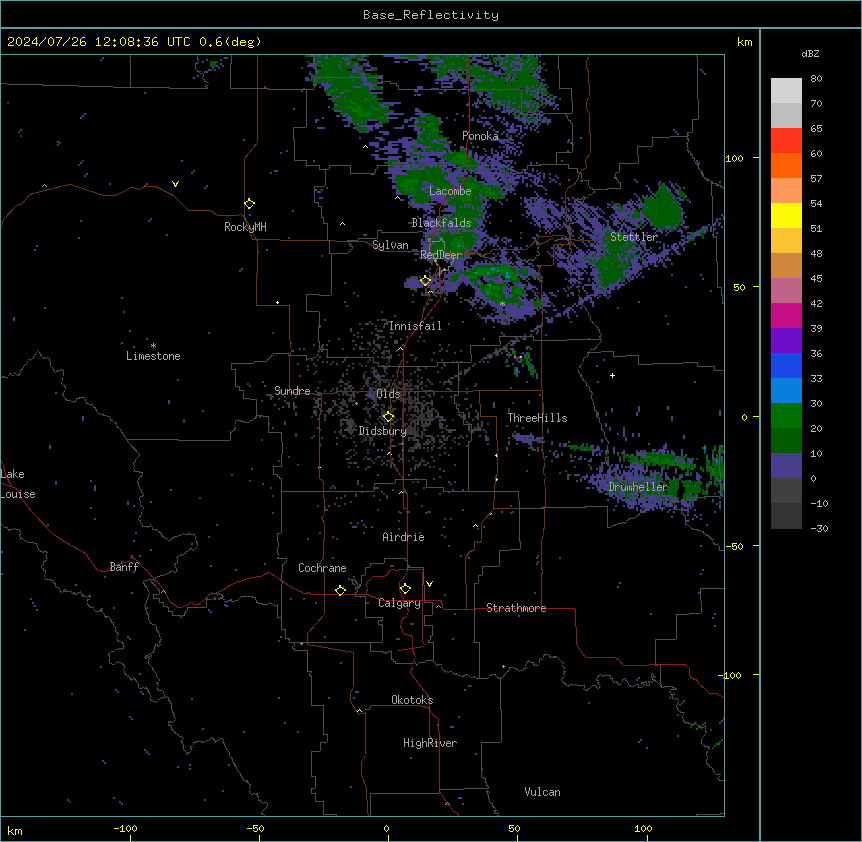The image size is (862, 842).
Task: Click the Limestone label
Action: point(153,356)
